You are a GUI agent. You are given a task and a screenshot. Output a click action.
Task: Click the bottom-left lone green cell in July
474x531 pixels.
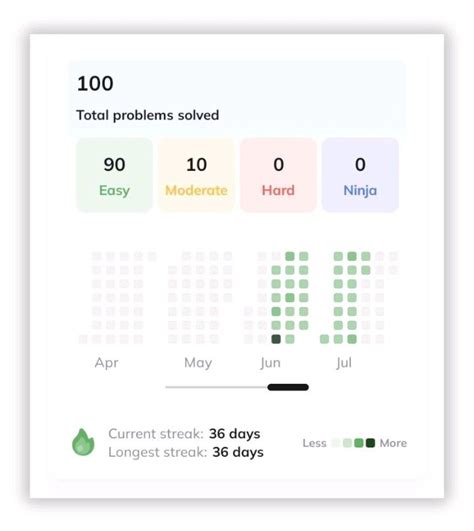(324, 339)
